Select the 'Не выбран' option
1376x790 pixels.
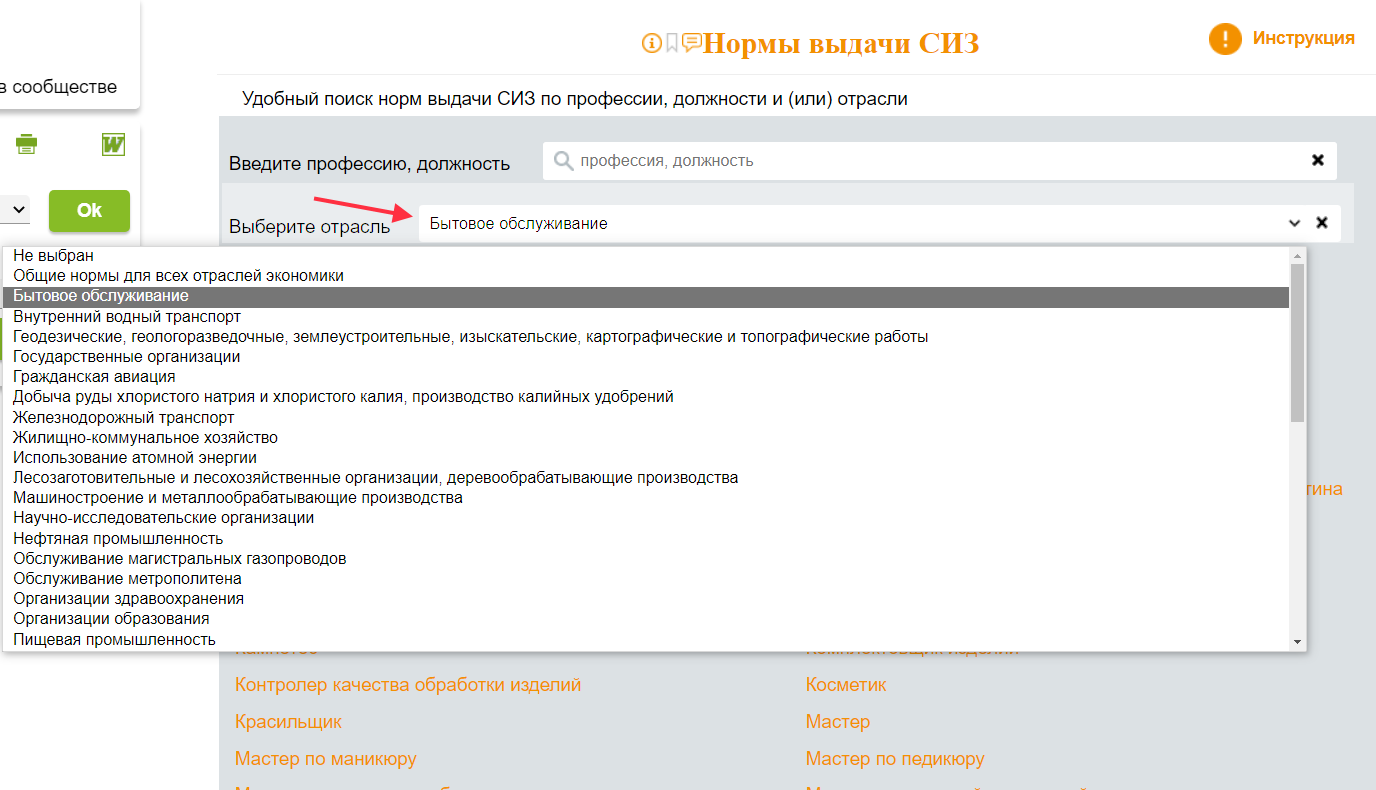coord(646,256)
